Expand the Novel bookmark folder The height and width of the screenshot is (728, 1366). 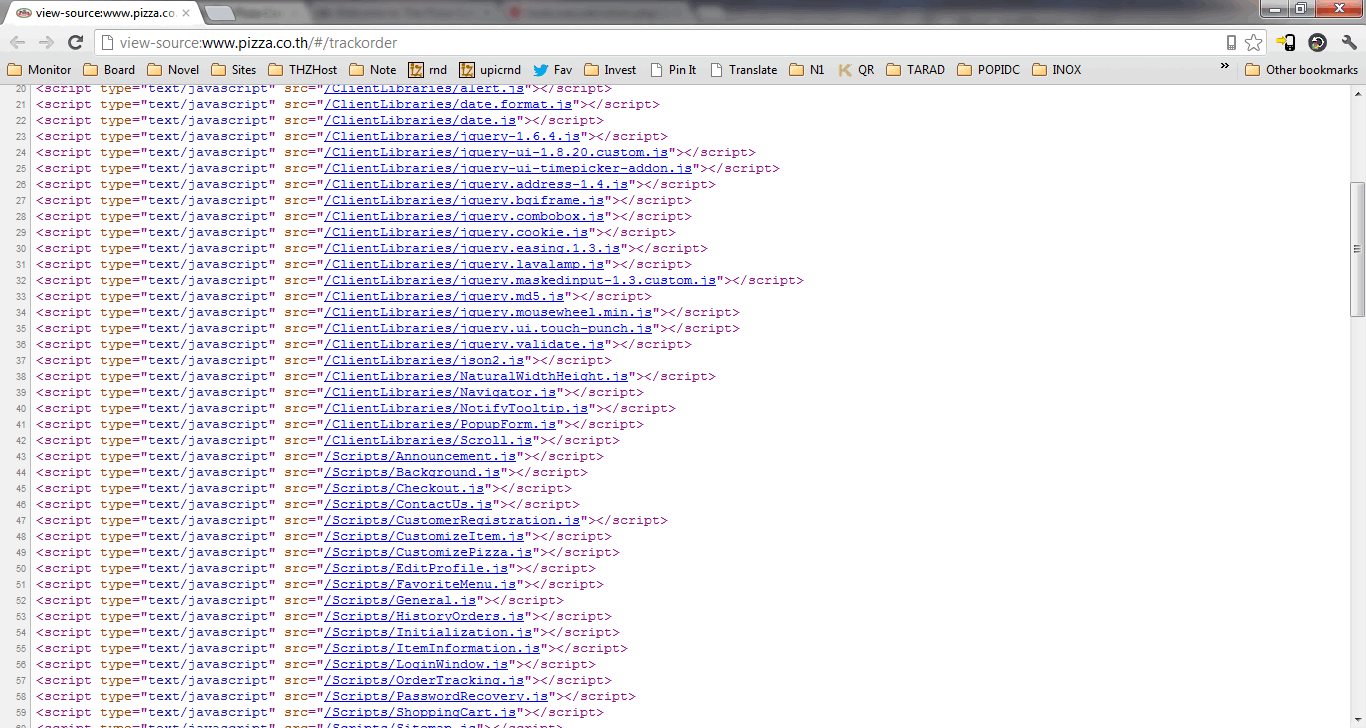173,70
